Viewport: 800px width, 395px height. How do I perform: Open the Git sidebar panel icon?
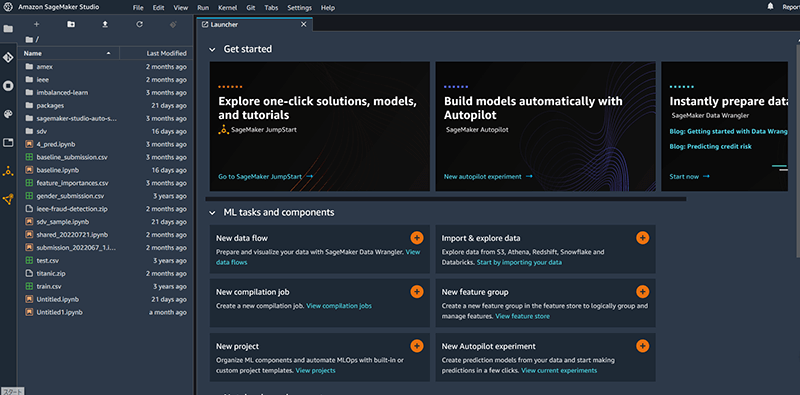tap(8, 57)
